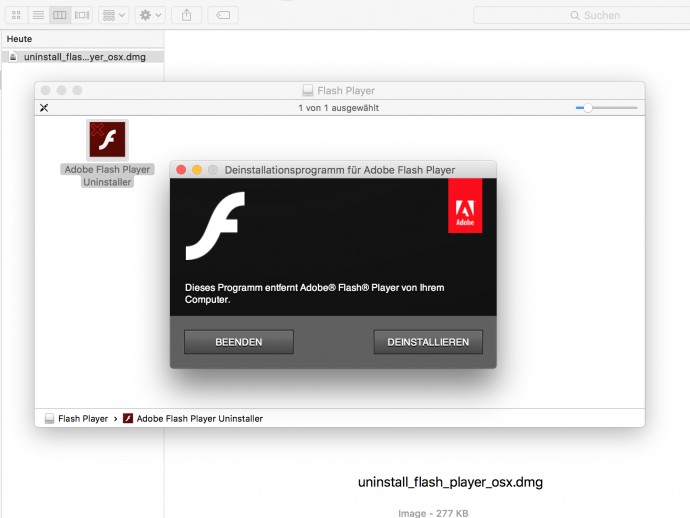Screen dimensions: 690x518
Task: Click the Image - 277 KB info text
Action: (x=433, y=513)
